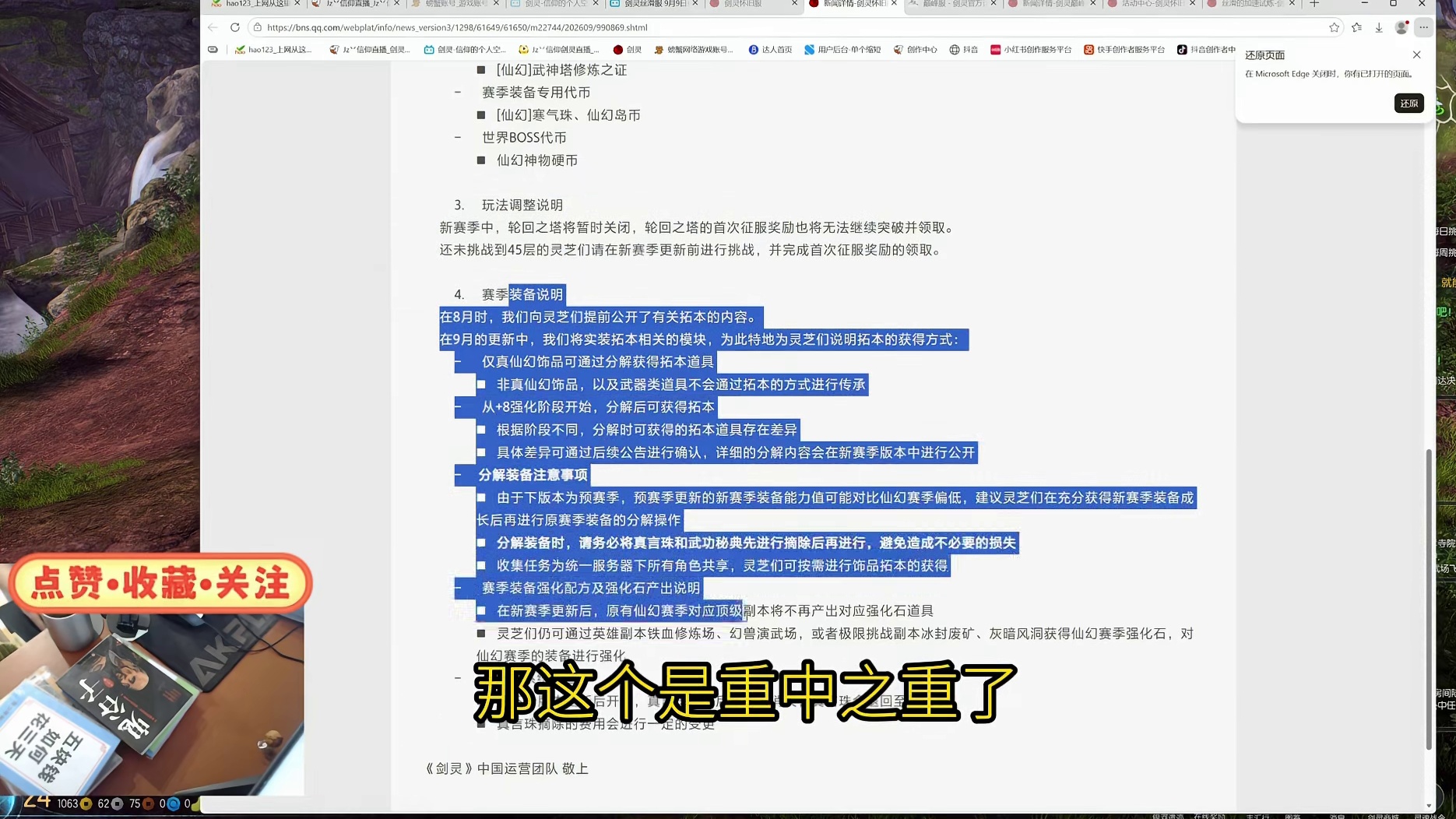Viewport: 1456px width, 819px height.
Task: Open the 抖音 bookmark
Action: pos(964,49)
